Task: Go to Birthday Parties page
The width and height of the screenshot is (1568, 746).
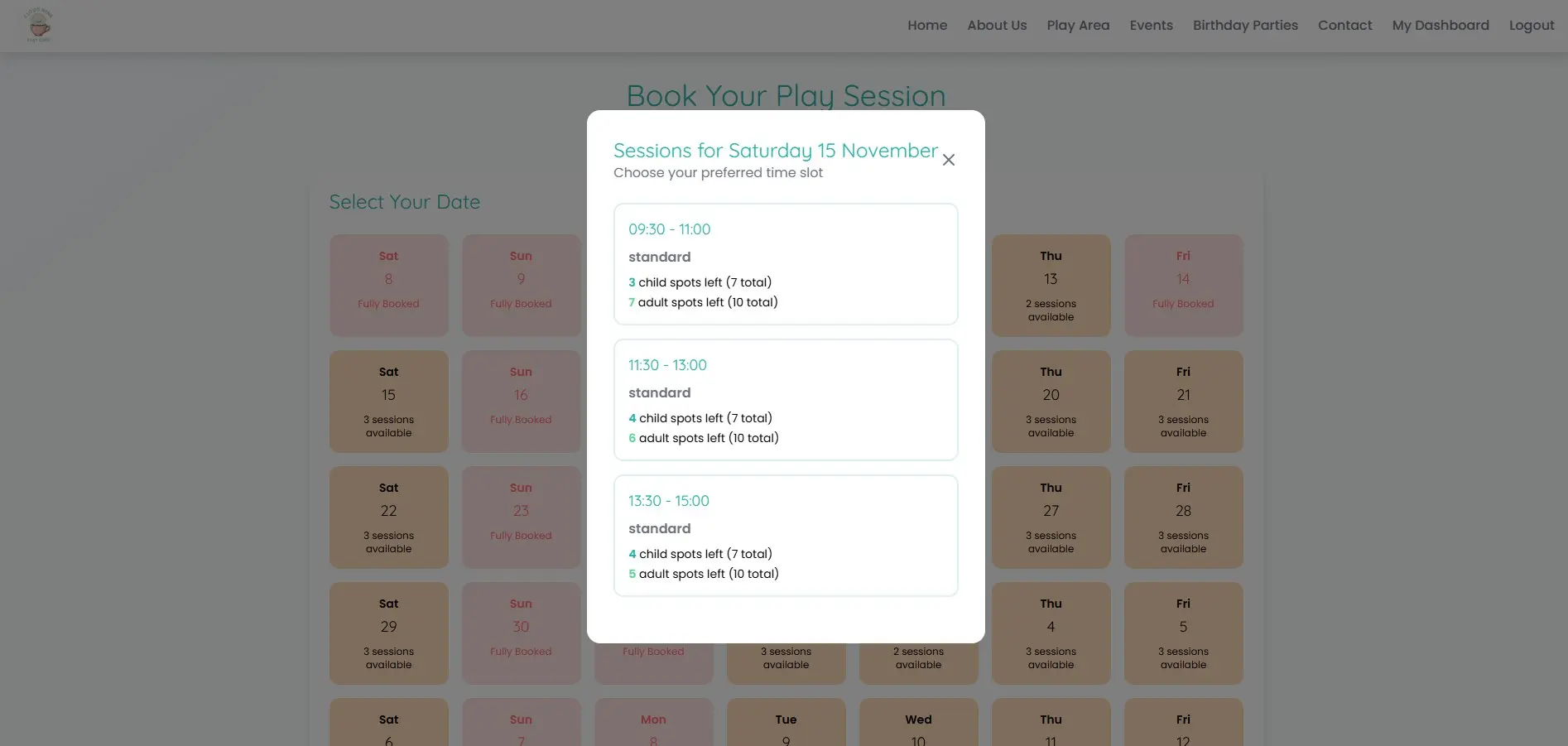Action: pos(1245,25)
